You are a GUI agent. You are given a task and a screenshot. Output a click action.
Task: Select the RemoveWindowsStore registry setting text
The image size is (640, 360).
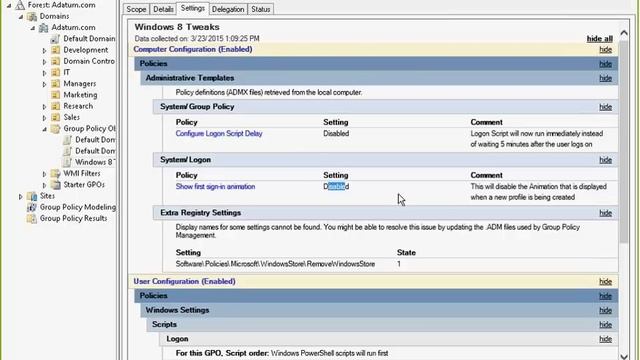click(275, 264)
